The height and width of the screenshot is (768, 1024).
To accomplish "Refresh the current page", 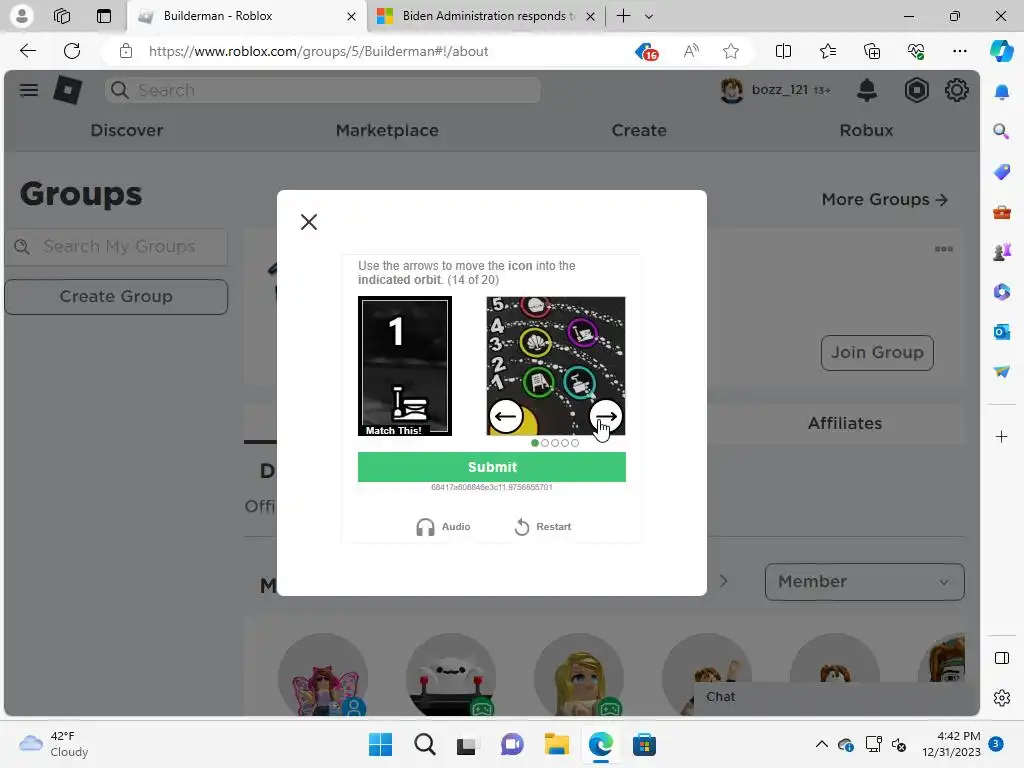I will click(x=72, y=51).
